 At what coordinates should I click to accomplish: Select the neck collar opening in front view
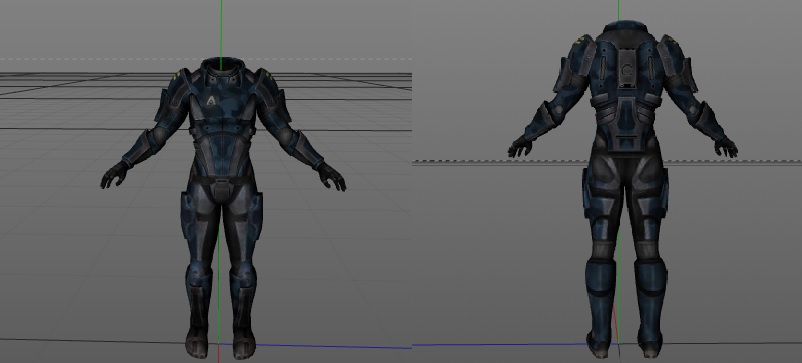(x=221, y=65)
